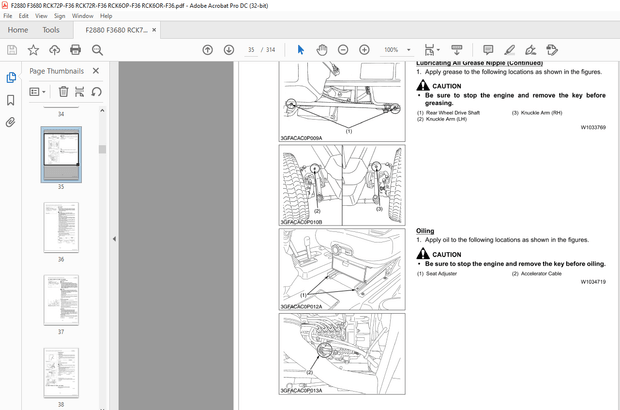
Task: Toggle the Attachments paperclip panel
Action: [x=11, y=121]
